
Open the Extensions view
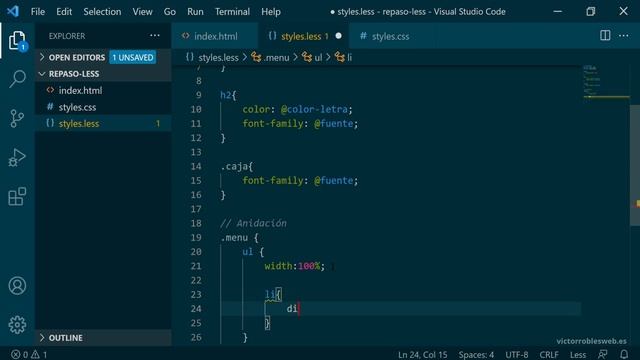point(17,196)
